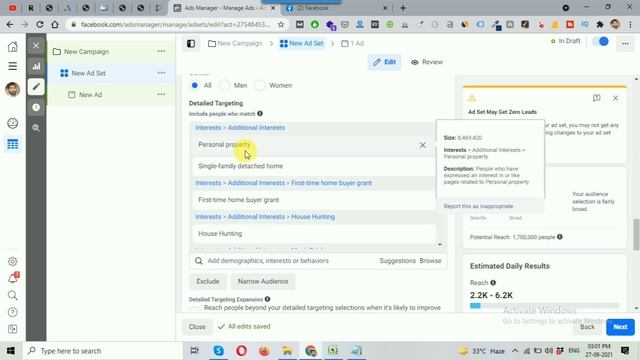Click the Next button

(x=620, y=327)
